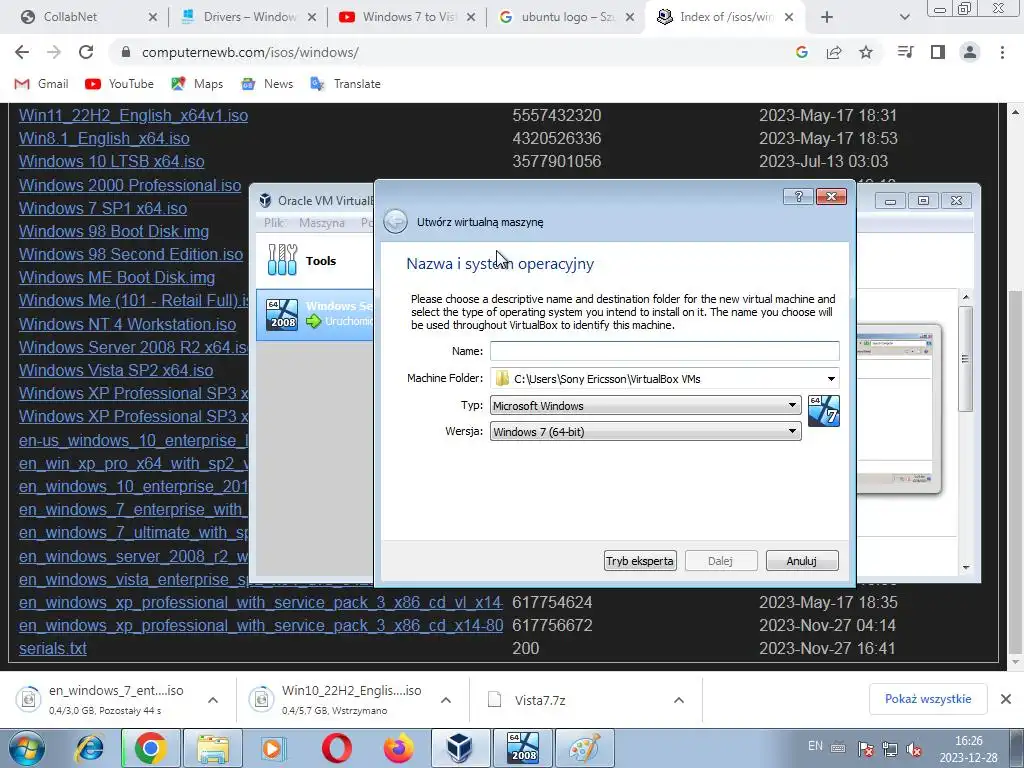The height and width of the screenshot is (768, 1024).
Task: Select the Windows Server 2008 VM entry
Action: point(315,315)
